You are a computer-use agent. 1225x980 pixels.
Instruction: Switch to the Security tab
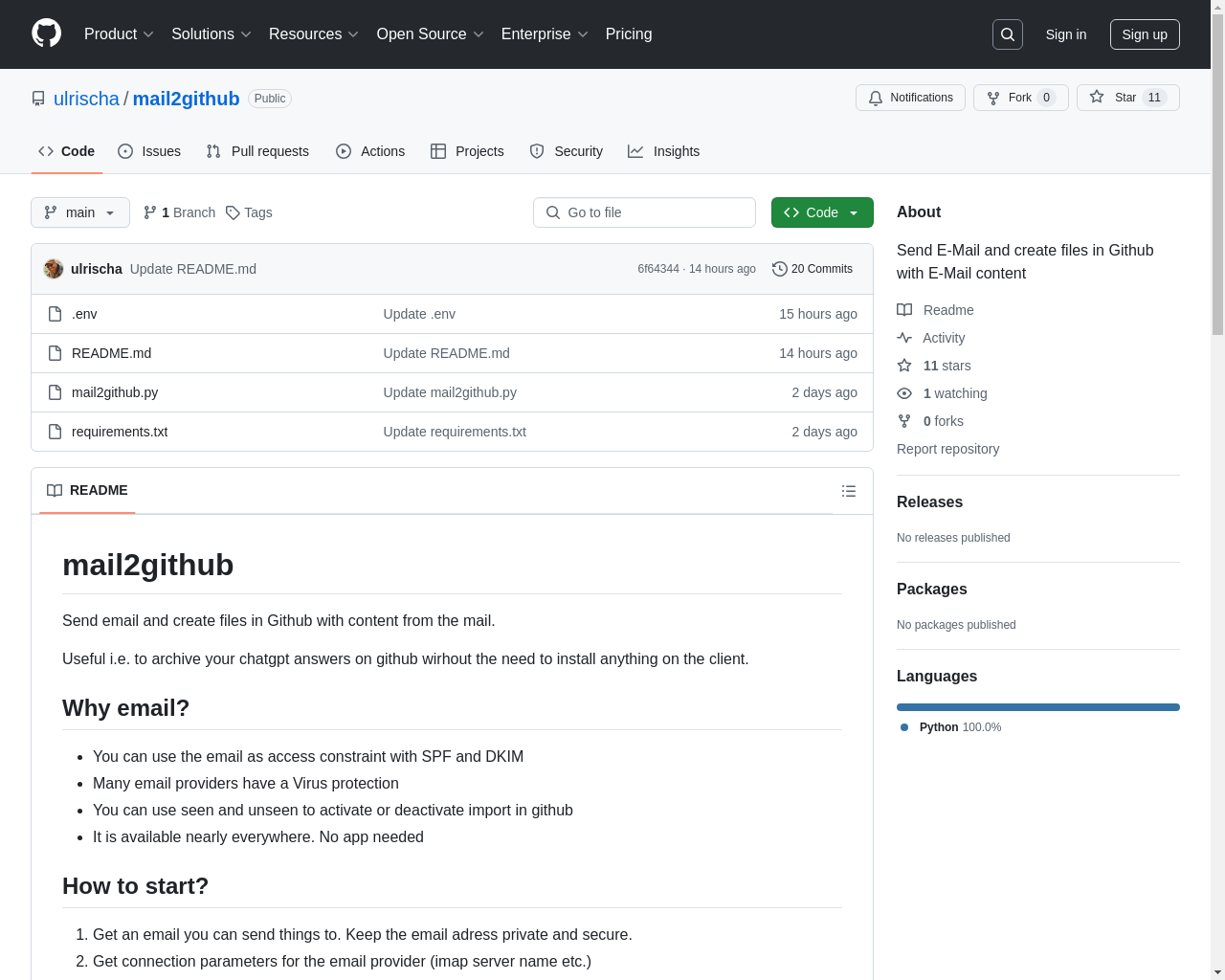[567, 151]
